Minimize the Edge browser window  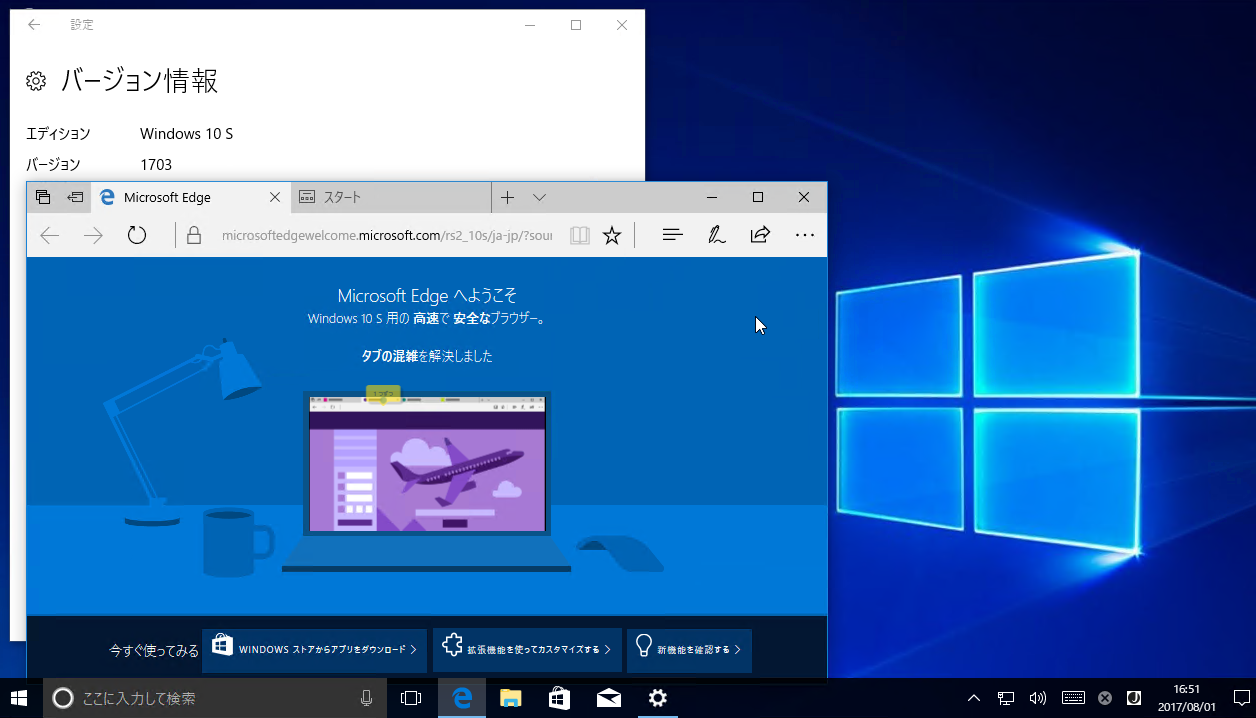pyautogui.click(x=712, y=197)
